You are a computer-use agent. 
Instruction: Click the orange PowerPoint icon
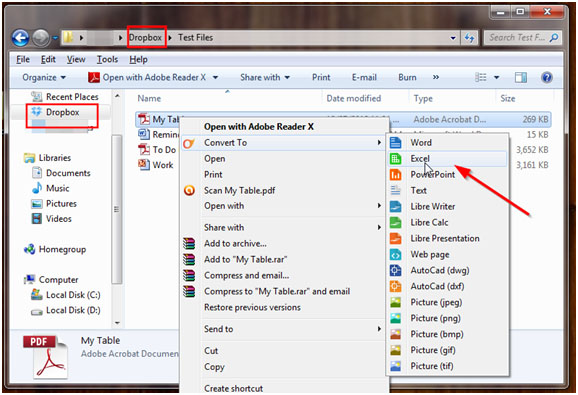tap(395, 174)
